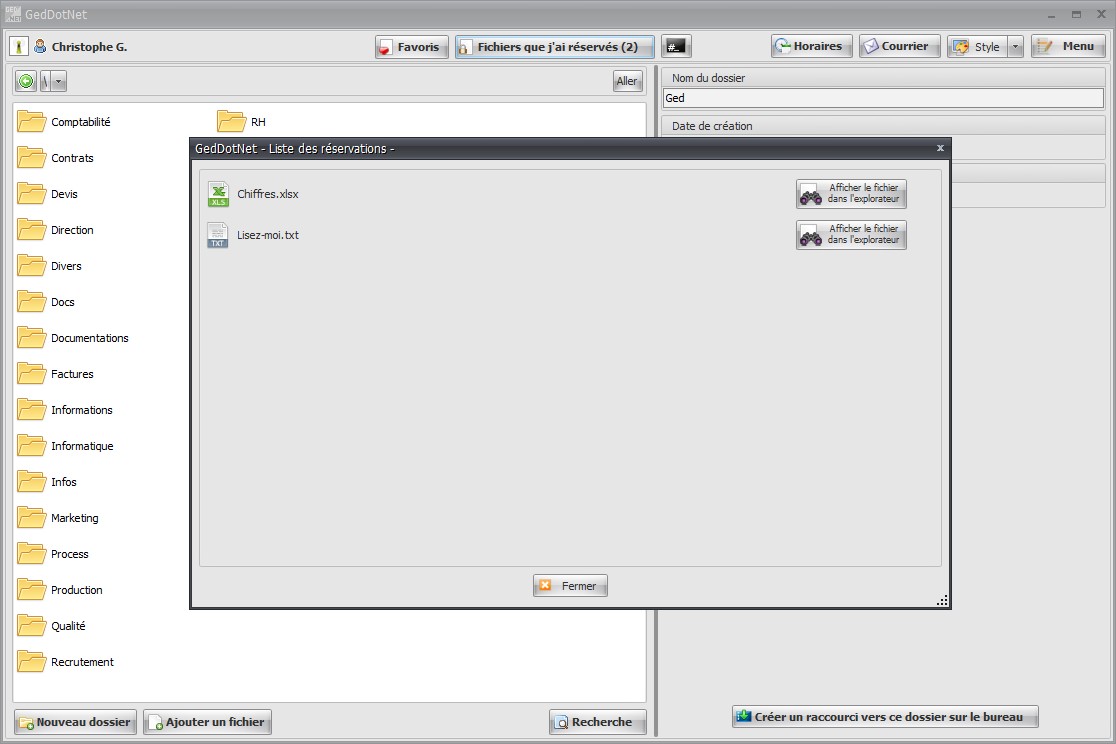Screen dimensions: 1116x744
Task: Click the Chiffres.xlsx Excel file icon
Action: pyautogui.click(x=218, y=194)
